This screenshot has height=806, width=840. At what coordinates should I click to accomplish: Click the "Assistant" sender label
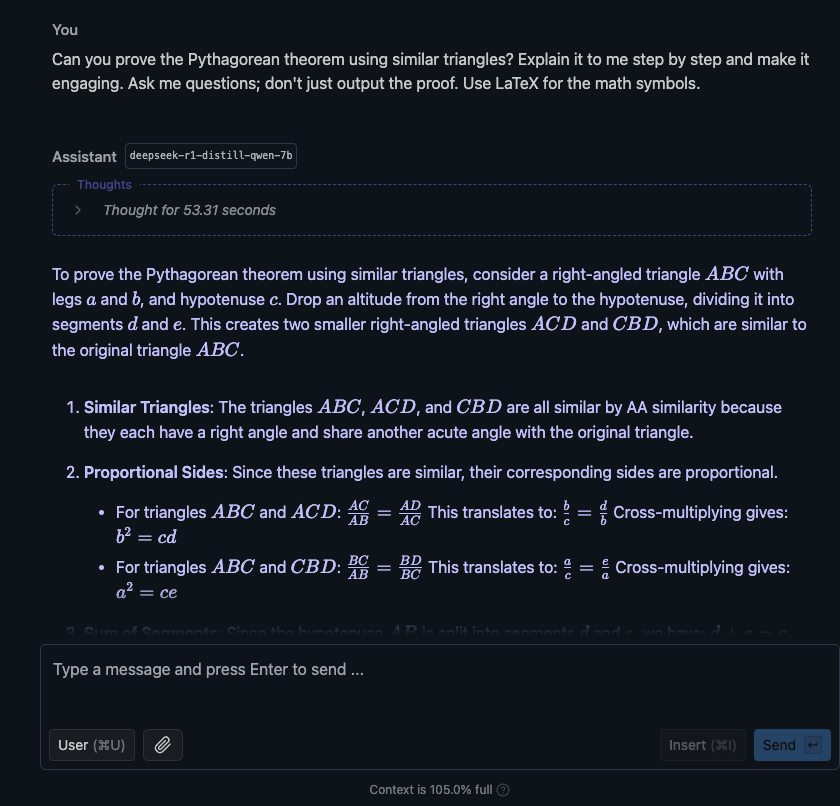84,157
